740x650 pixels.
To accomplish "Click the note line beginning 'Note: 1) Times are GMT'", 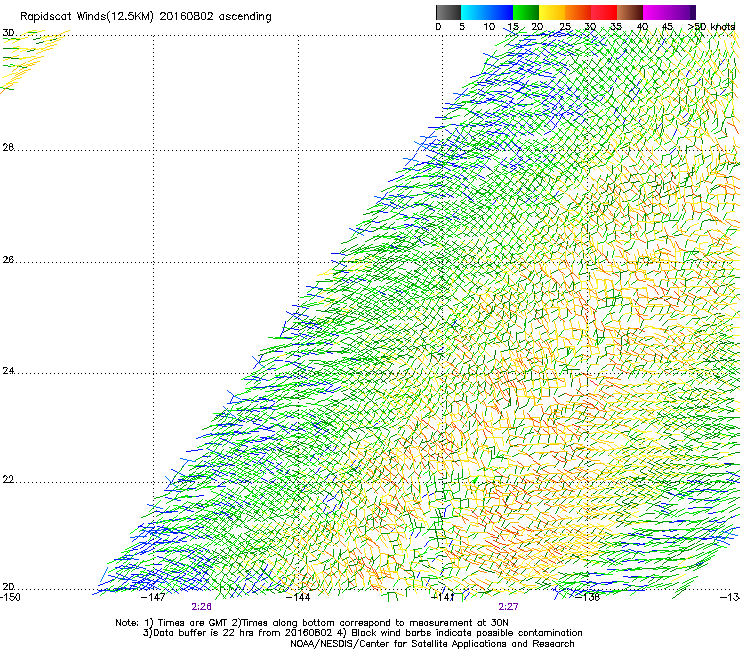I will pos(312,623).
